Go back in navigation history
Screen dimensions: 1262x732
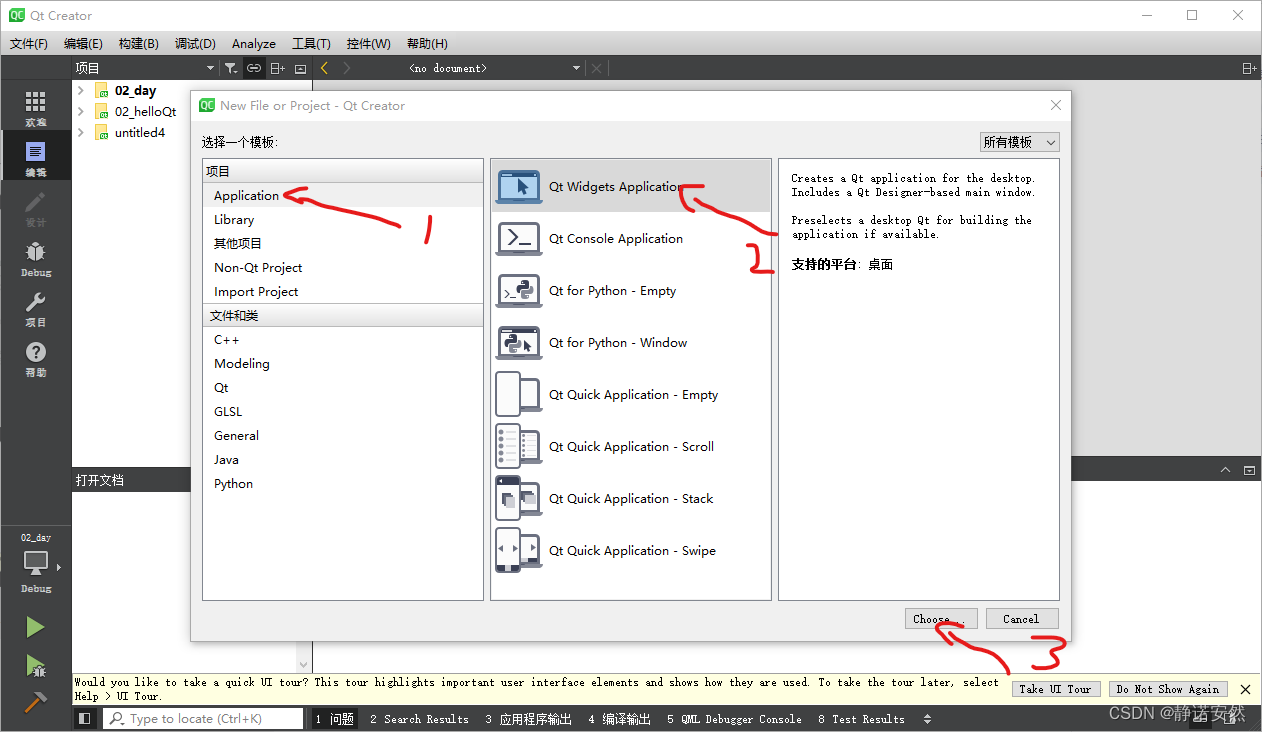point(324,68)
